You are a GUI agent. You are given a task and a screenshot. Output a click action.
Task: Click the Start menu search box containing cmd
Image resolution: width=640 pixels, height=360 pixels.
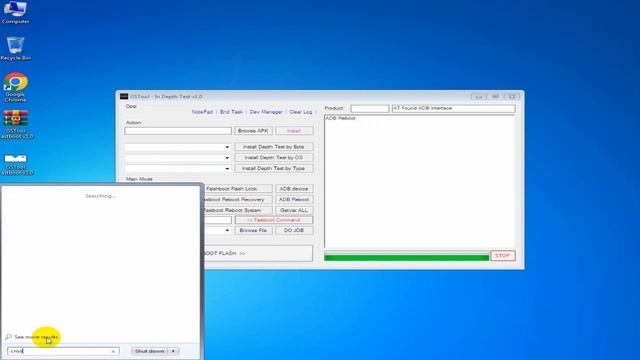[63, 351]
